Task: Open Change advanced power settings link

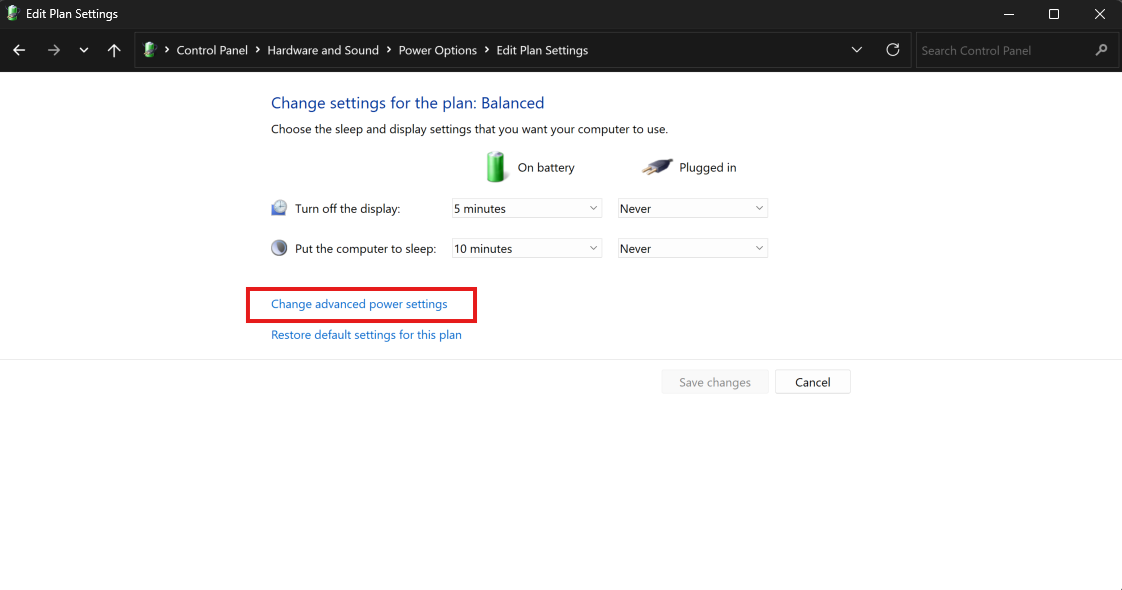Action: (359, 304)
